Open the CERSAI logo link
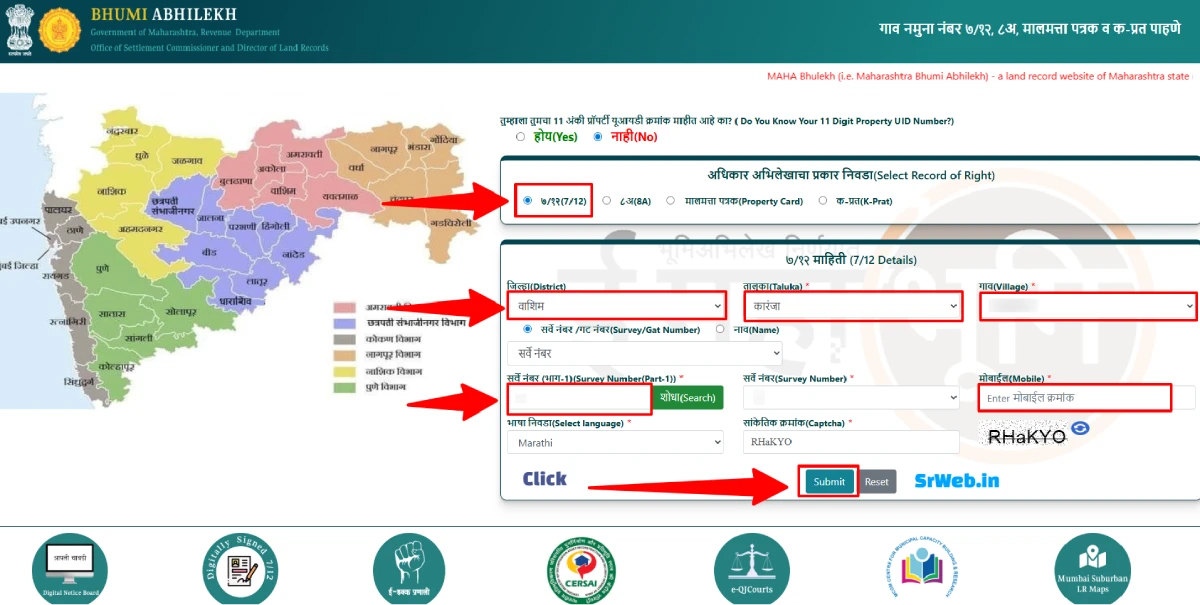This screenshot has width=1200, height=605. click(581, 571)
